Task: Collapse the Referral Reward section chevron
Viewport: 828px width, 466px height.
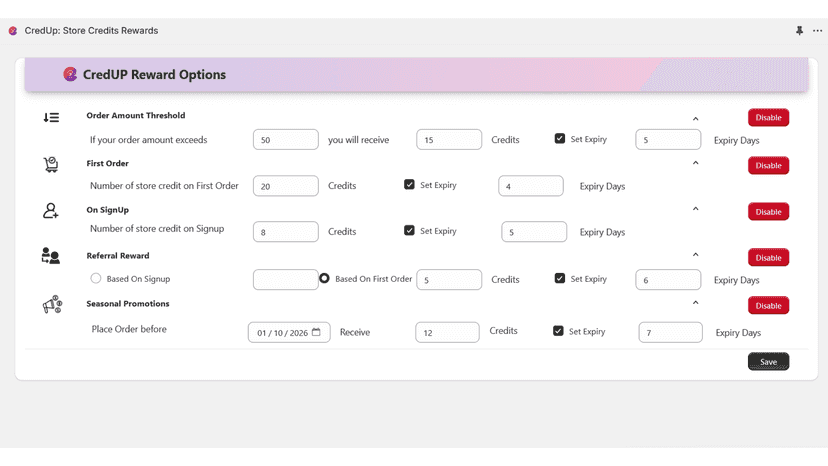Action: pos(695,255)
